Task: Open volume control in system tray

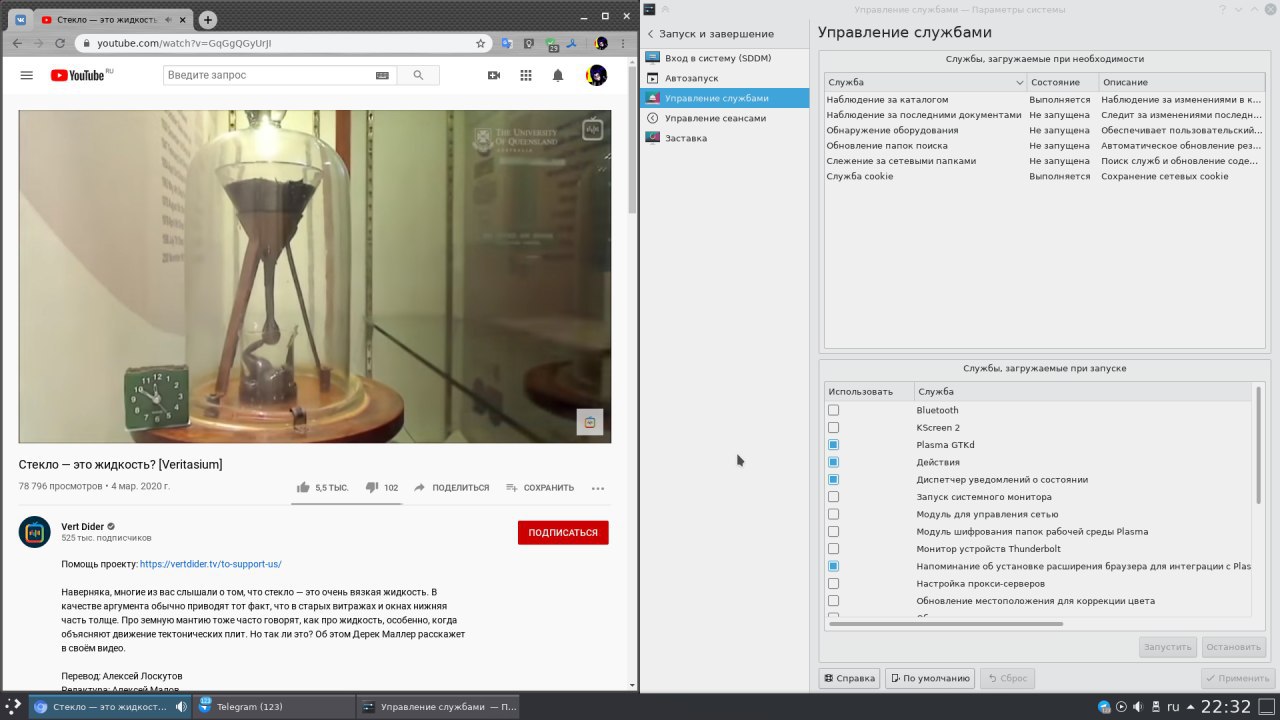Action: [x=1138, y=707]
